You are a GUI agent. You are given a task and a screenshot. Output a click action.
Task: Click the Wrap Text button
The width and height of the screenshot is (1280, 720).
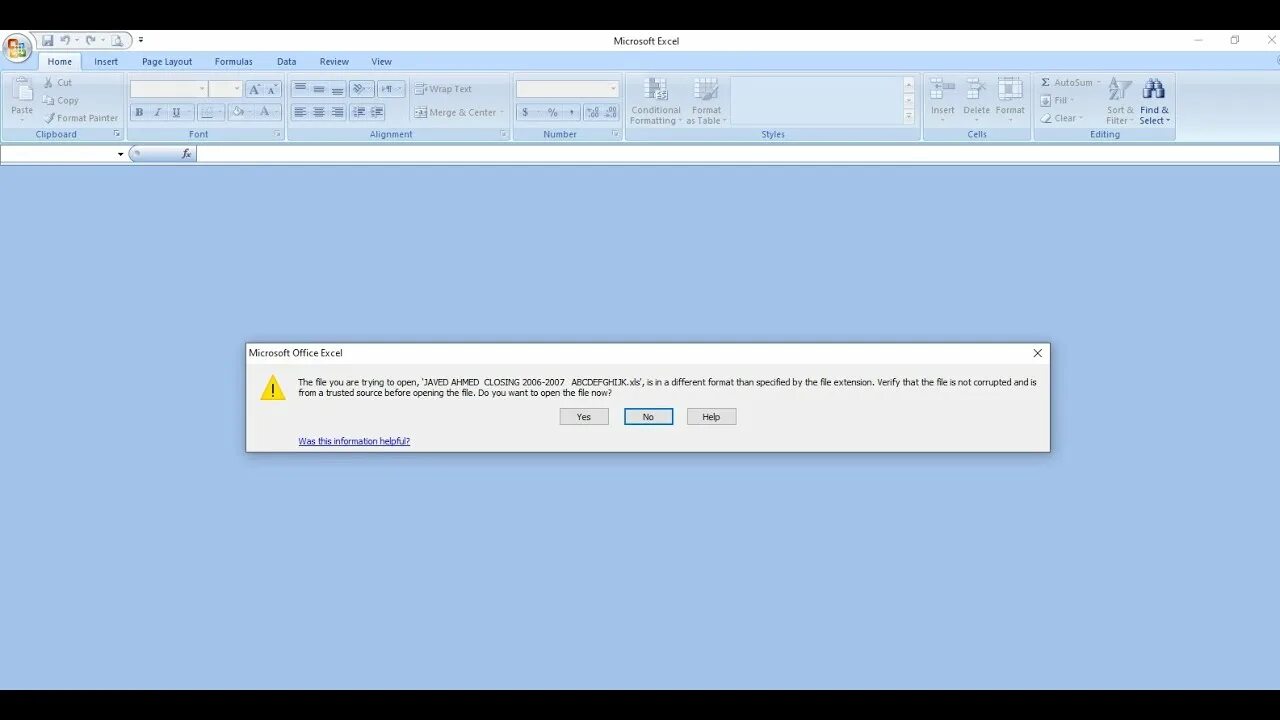[x=443, y=89]
